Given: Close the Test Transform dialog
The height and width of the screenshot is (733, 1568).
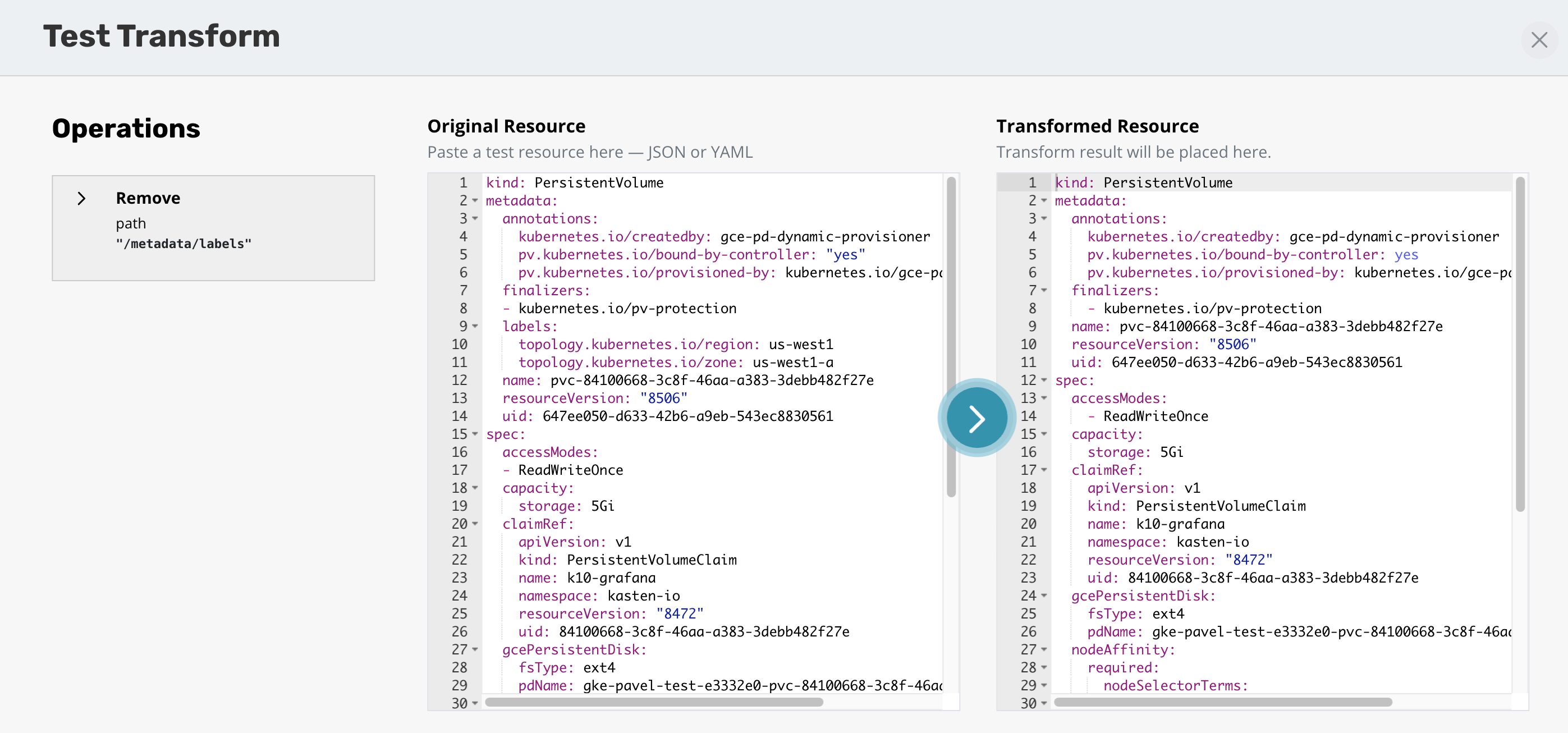Looking at the screenshot, I should click(x=1539, y=40).
